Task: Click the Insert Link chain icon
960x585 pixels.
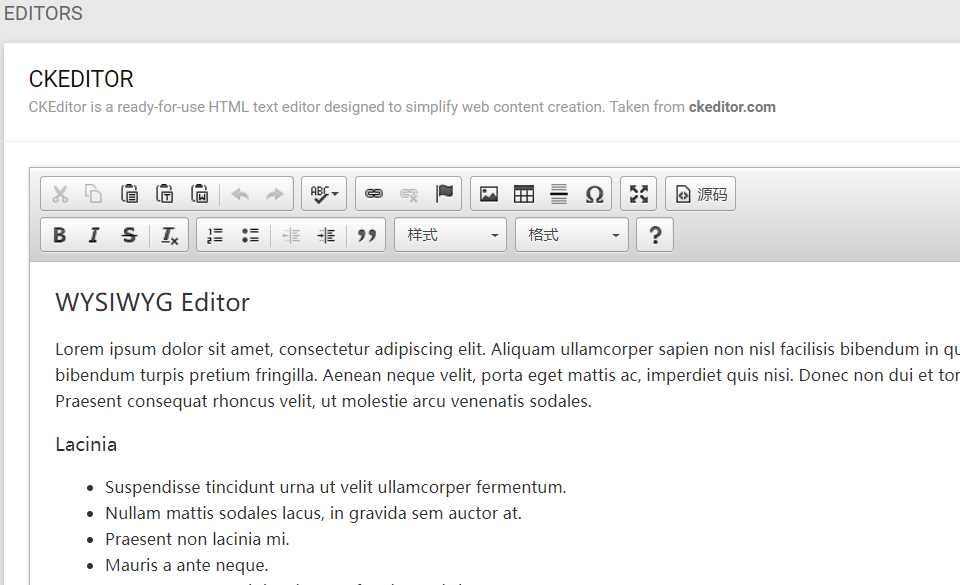Action: [373, 194]
